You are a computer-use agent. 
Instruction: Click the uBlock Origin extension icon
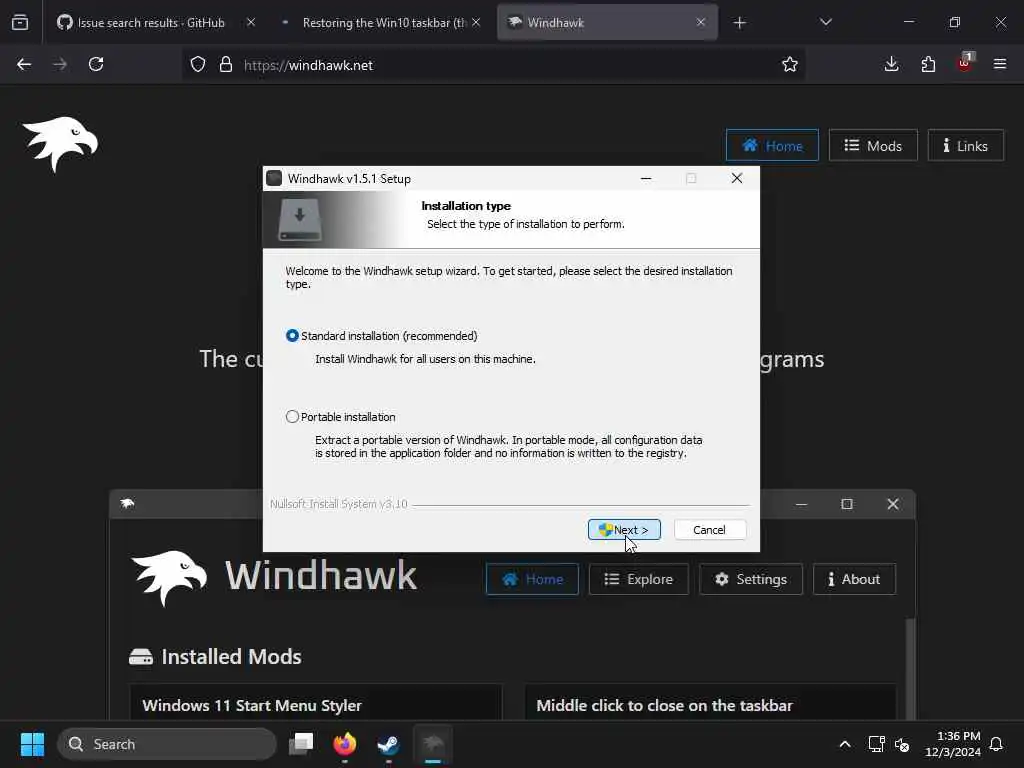(x=965, y=63)
